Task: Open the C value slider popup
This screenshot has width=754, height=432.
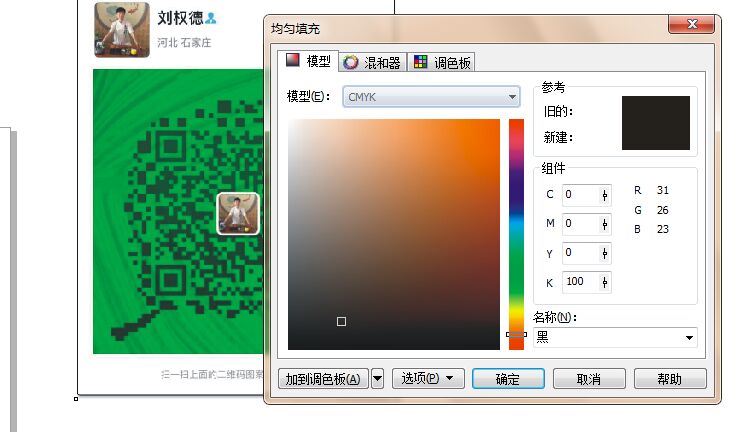Action: (x=605, y=195)
